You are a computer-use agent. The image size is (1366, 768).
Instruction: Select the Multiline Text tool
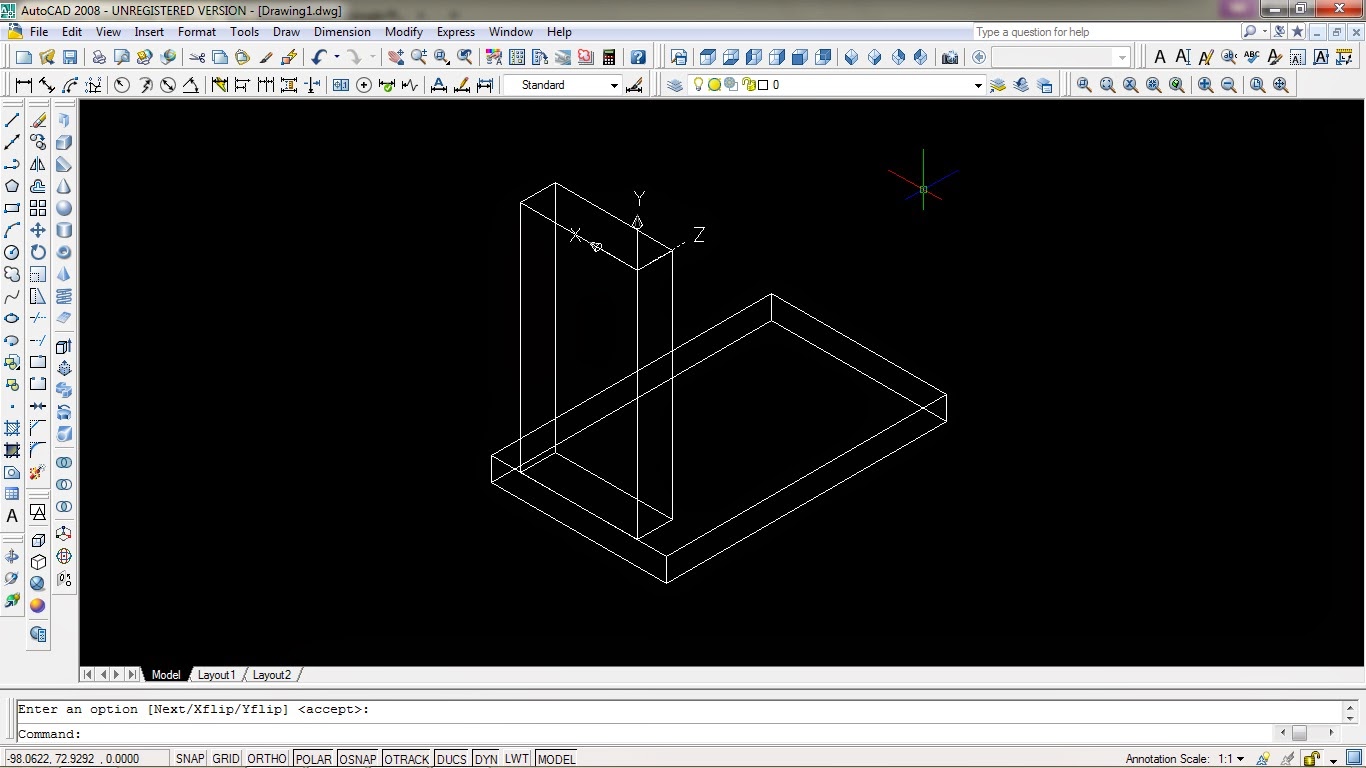(12, 516)
